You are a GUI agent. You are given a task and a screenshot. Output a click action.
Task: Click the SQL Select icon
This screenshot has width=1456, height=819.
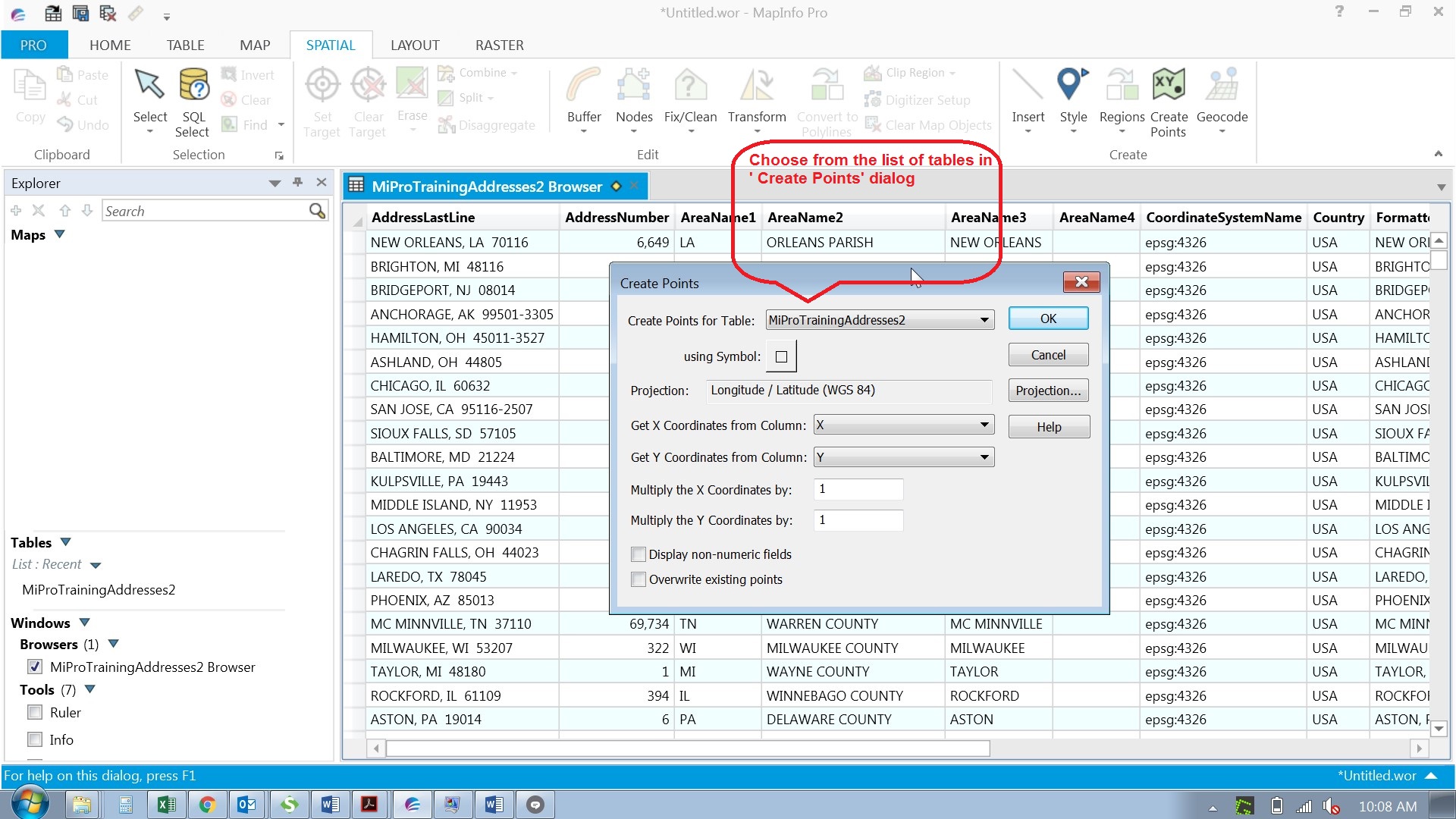tap(193, 85)
